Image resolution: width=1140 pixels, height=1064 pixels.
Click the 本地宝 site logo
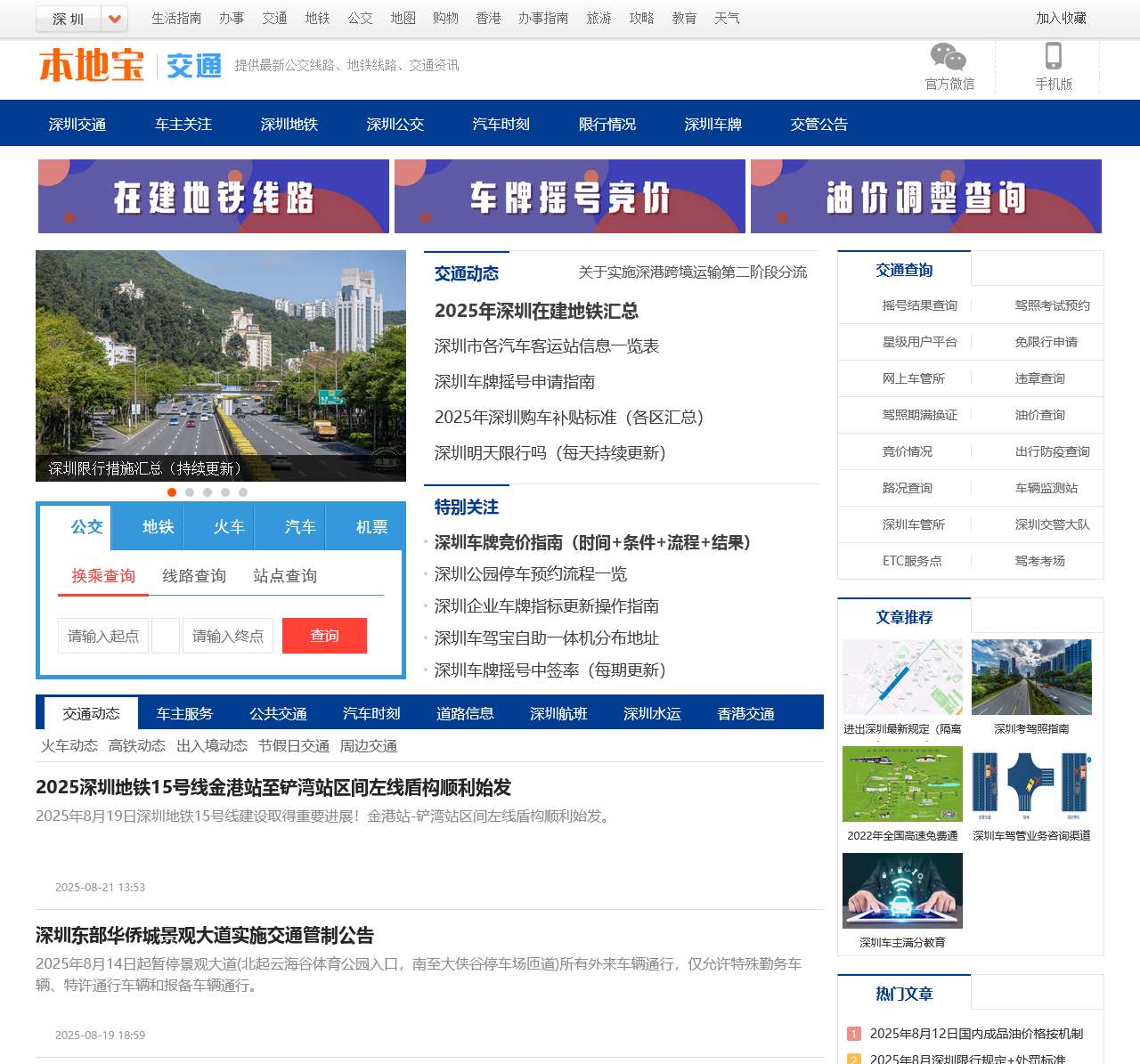point(92,66)
